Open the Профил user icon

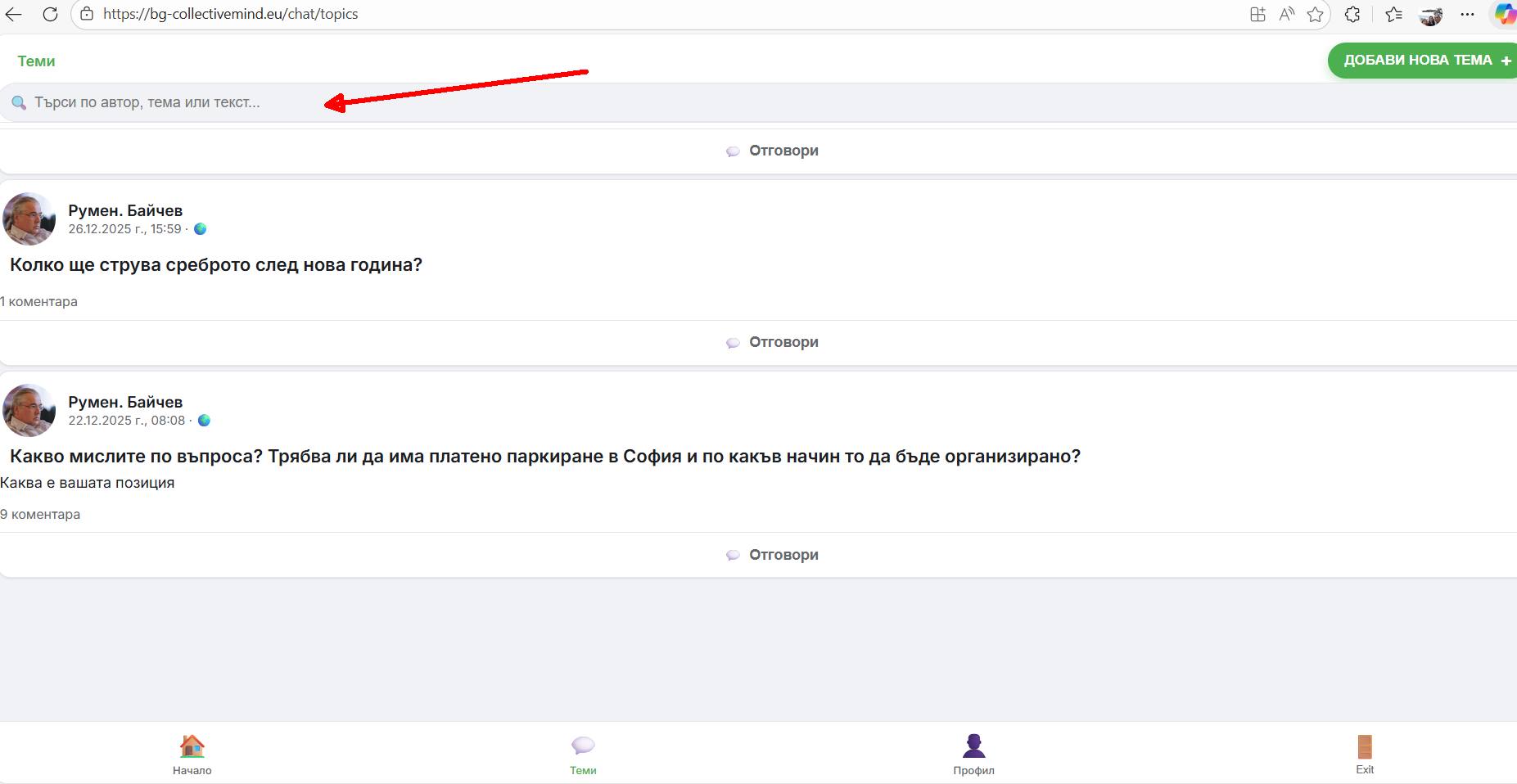click(x=973, y=746)
